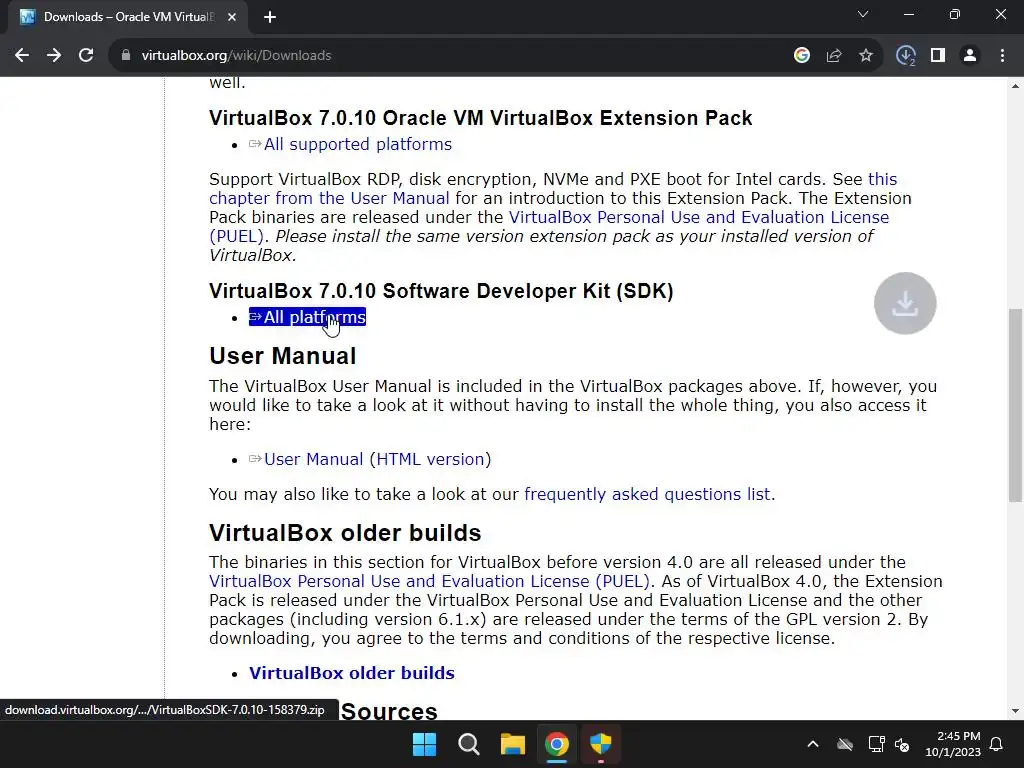The height and width of the screenshot is (768, 1024).
Task: Open 'this chapter from the User Manual' link
Action: click(553, 189)
